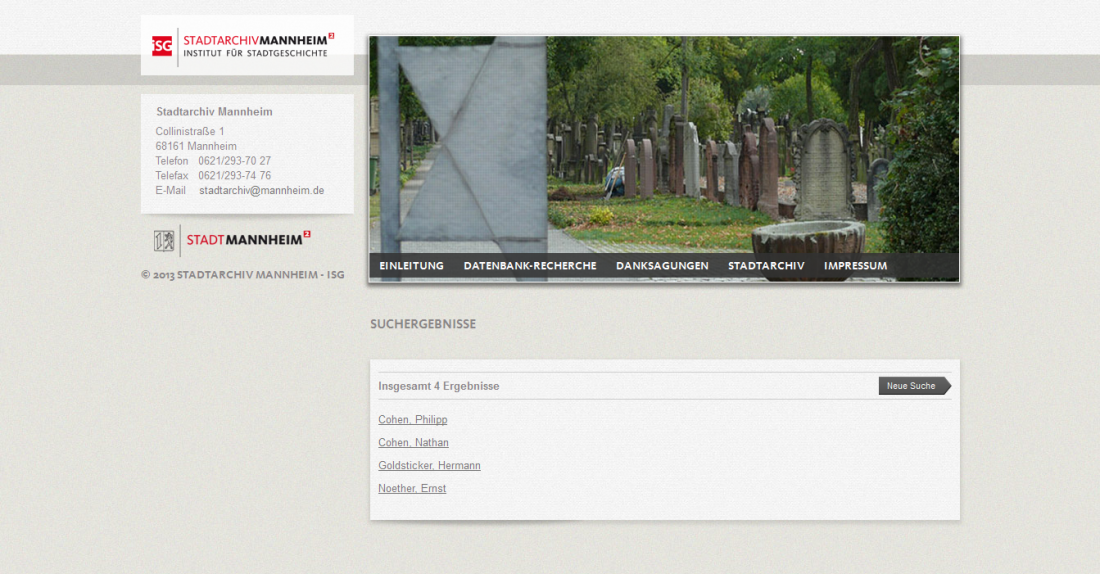The height and width of the screenshot is (574, 1100).
Task: Go to the Datenbank-Recherche page
Action: point(530,266)
